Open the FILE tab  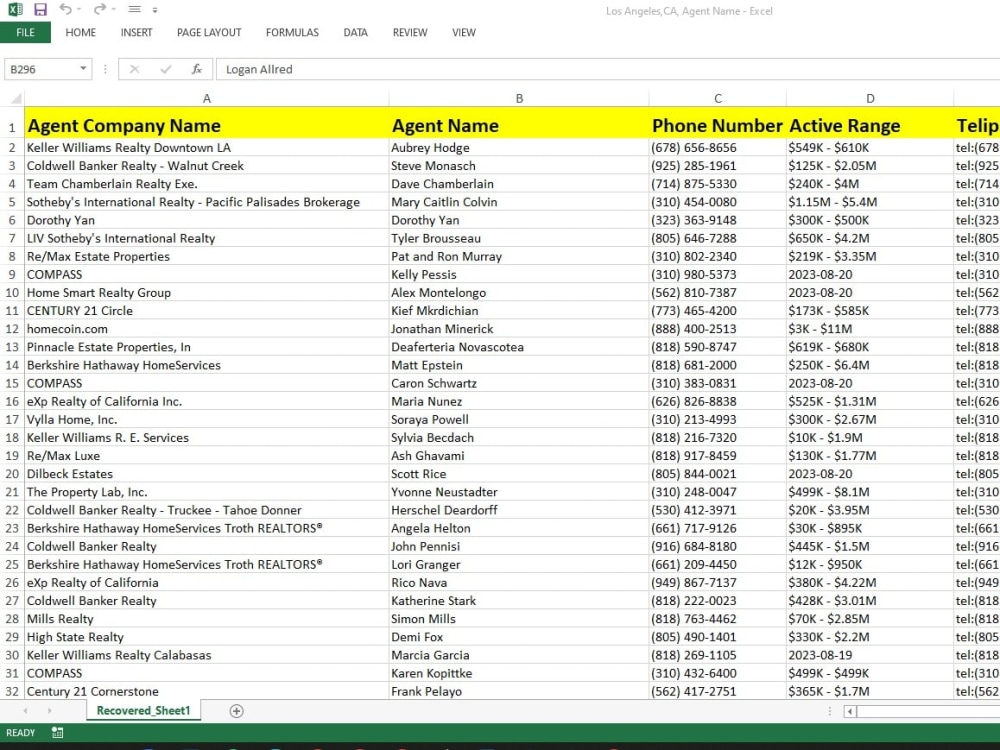click(26, 33)
